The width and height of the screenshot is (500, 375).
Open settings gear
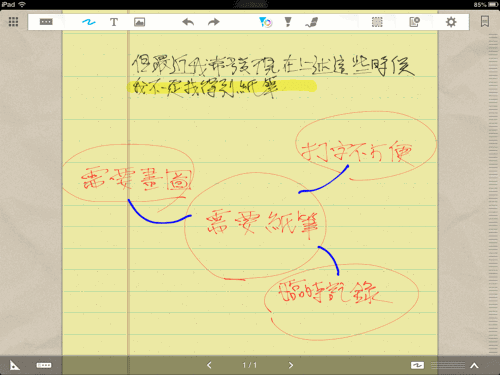point(451,22)
